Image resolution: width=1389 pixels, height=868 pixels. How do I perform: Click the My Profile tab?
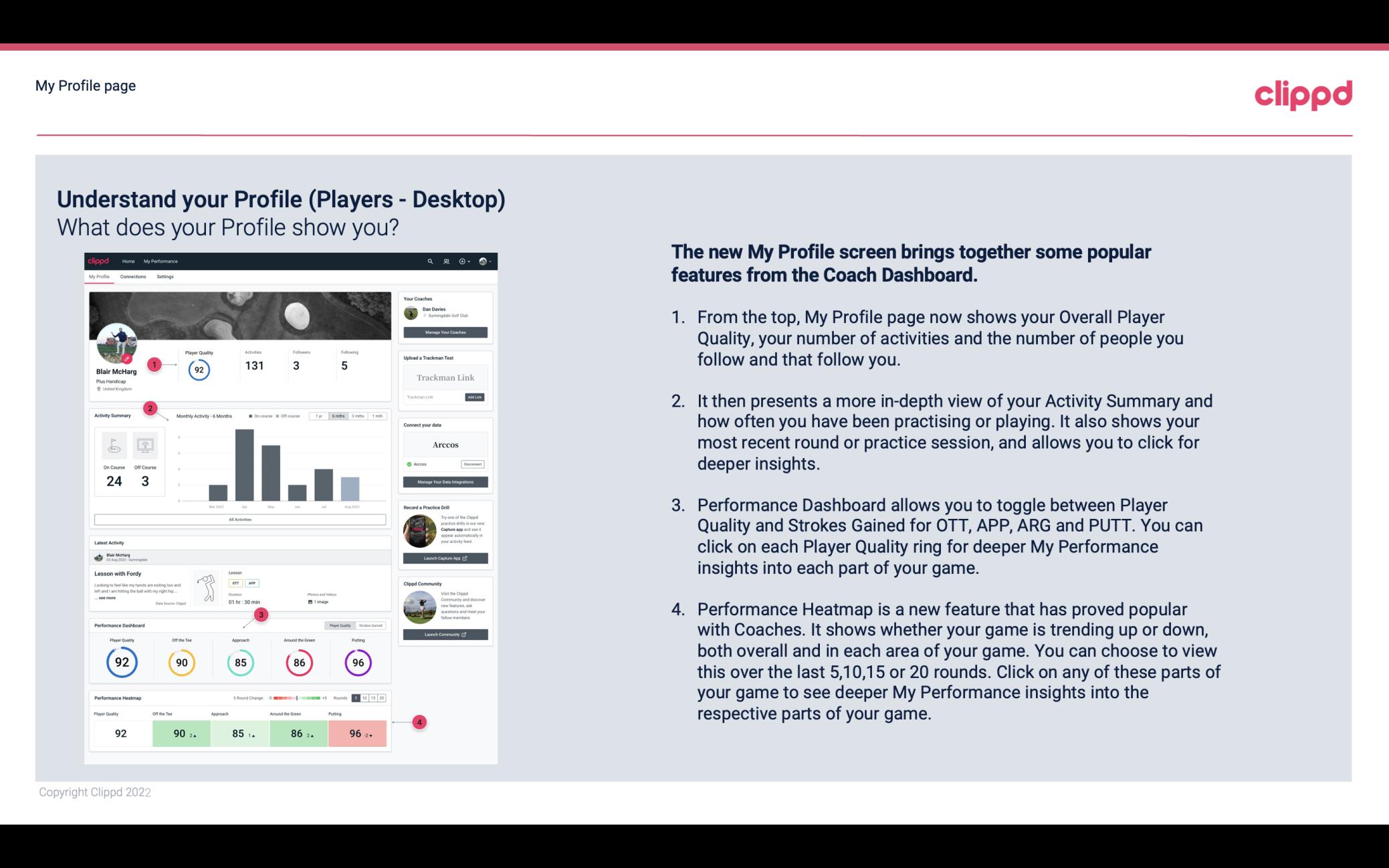(x=100, y=278)
